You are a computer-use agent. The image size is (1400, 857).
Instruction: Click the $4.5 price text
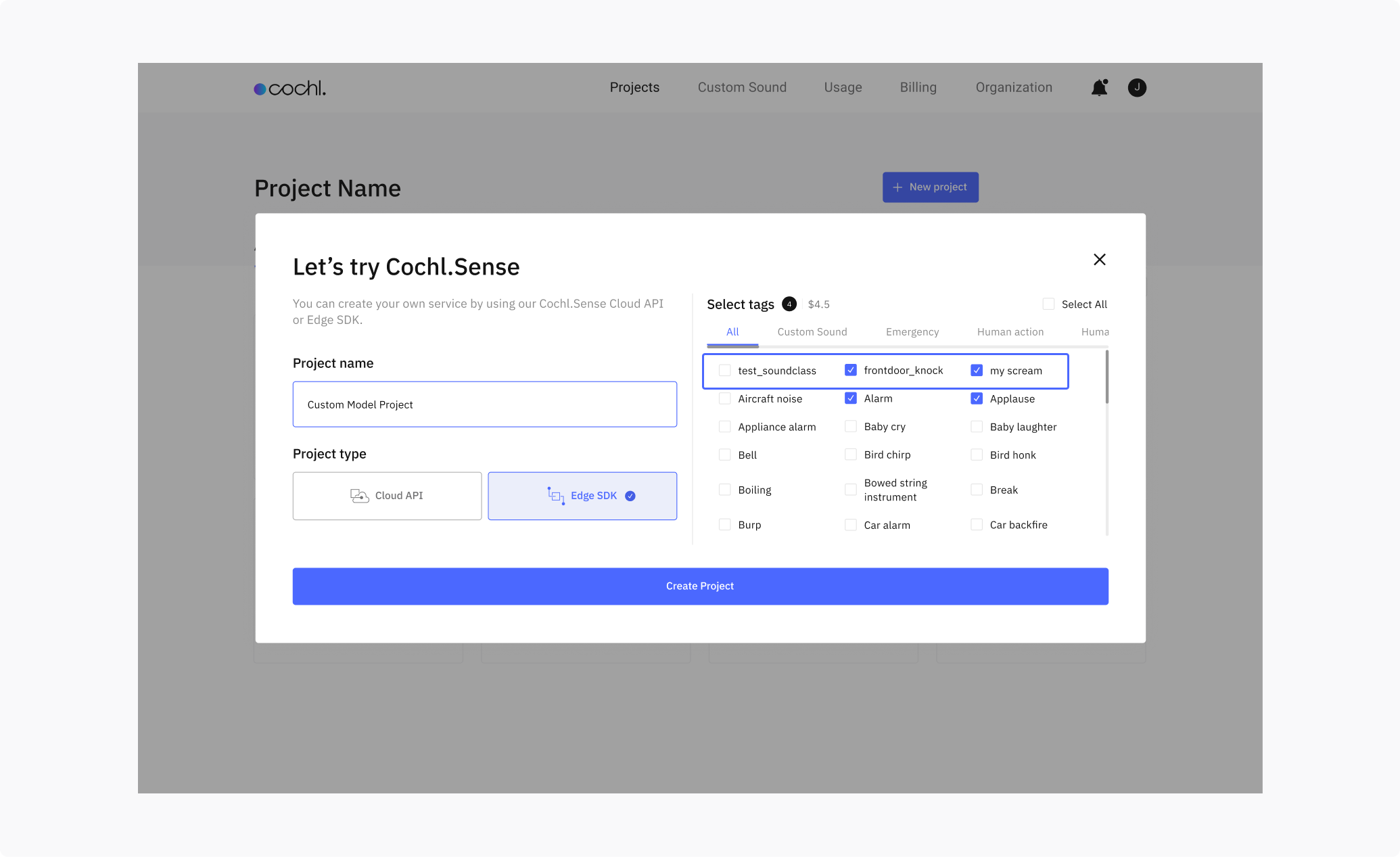pos(818,304)
